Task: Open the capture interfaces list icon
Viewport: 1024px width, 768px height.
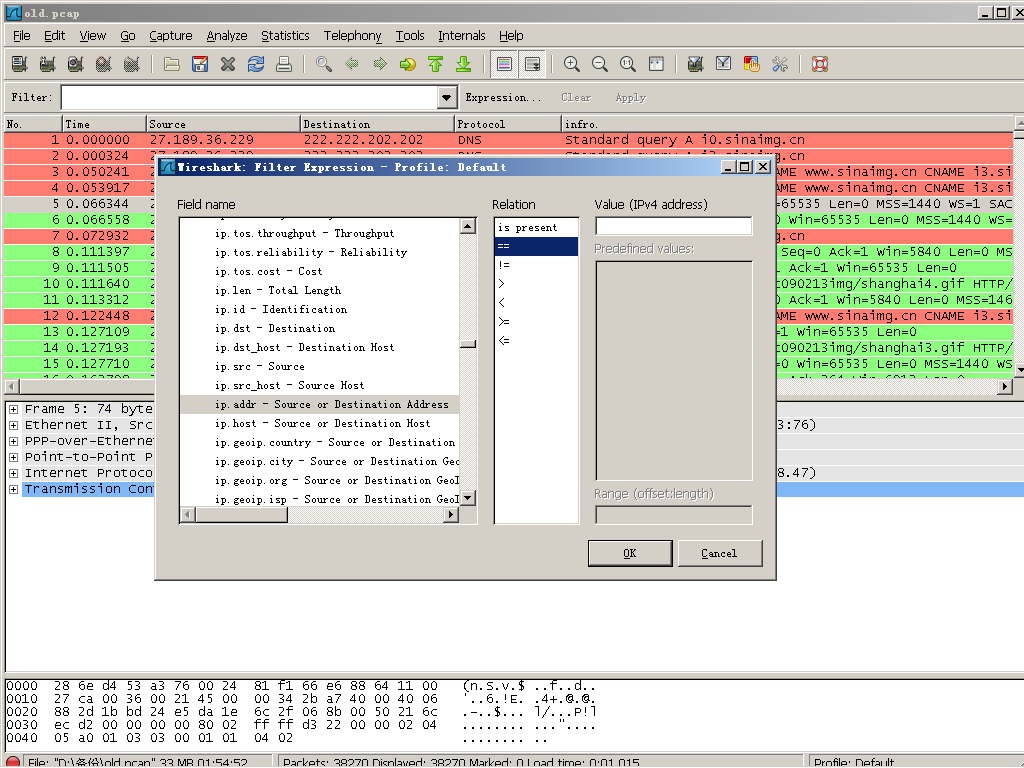Action: (x=20, y=64)
